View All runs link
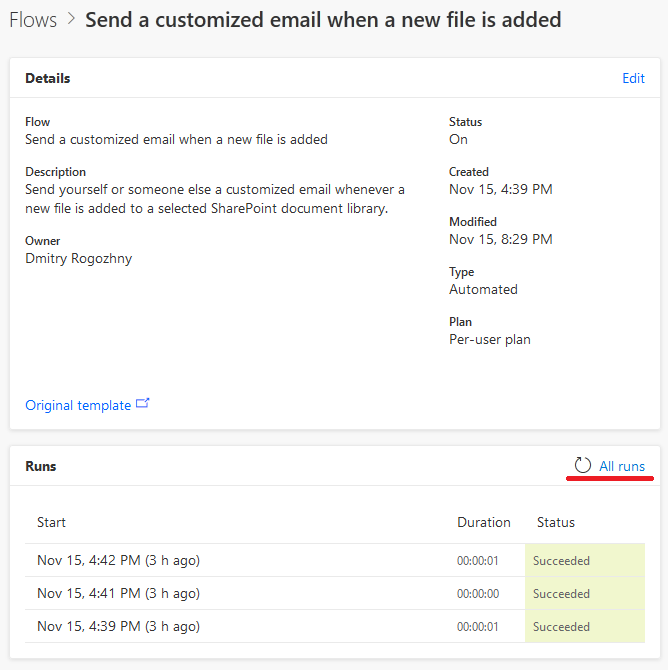The width and height of the screenshot is (668, 670). (622, 466)
